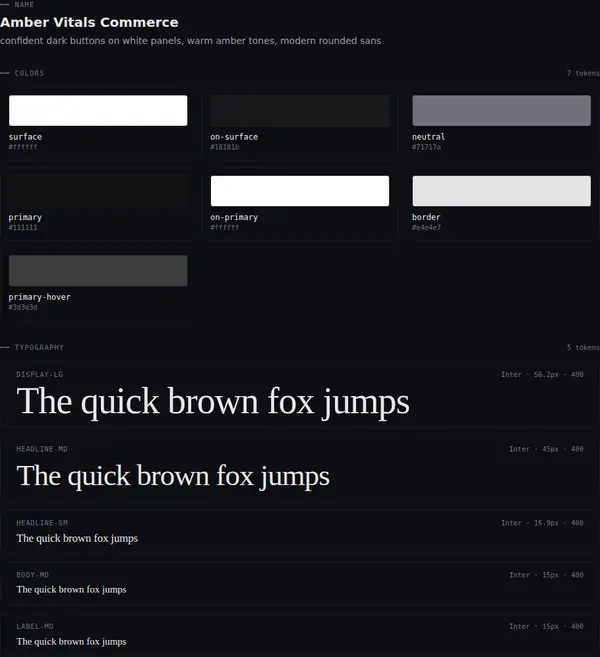Click the primary-hover swatch
The height and width of the screenshot is (657, 600).
[98, 271]
